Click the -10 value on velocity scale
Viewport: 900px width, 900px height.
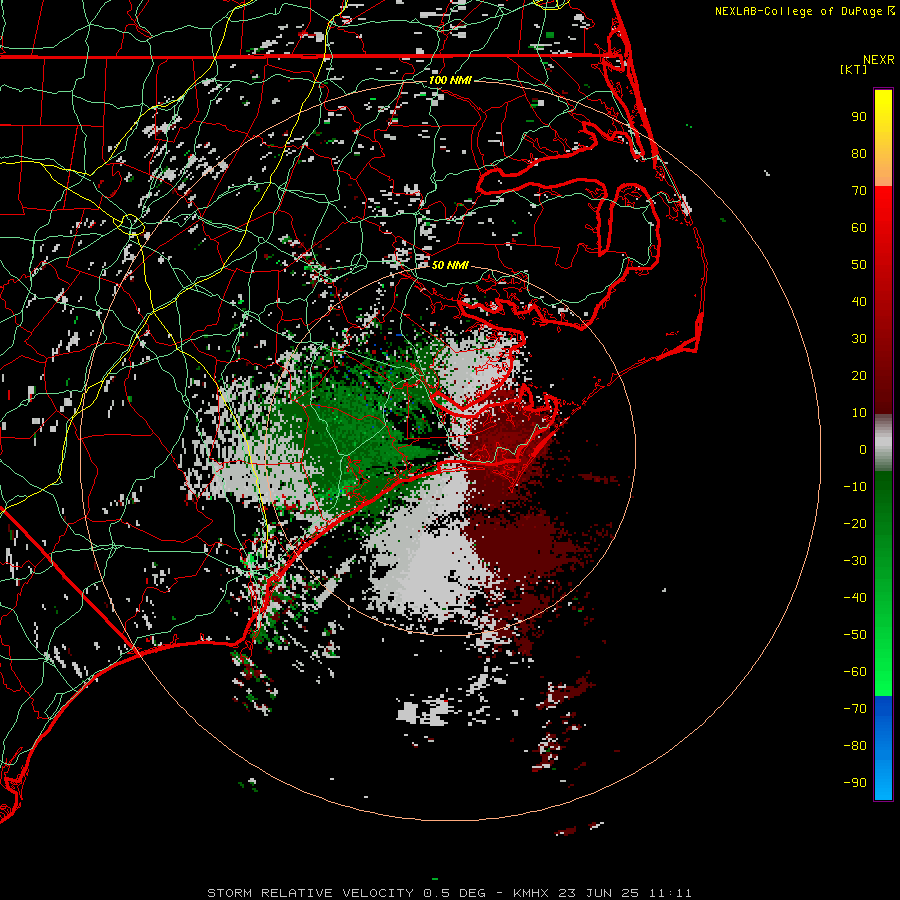click(855, 487)
